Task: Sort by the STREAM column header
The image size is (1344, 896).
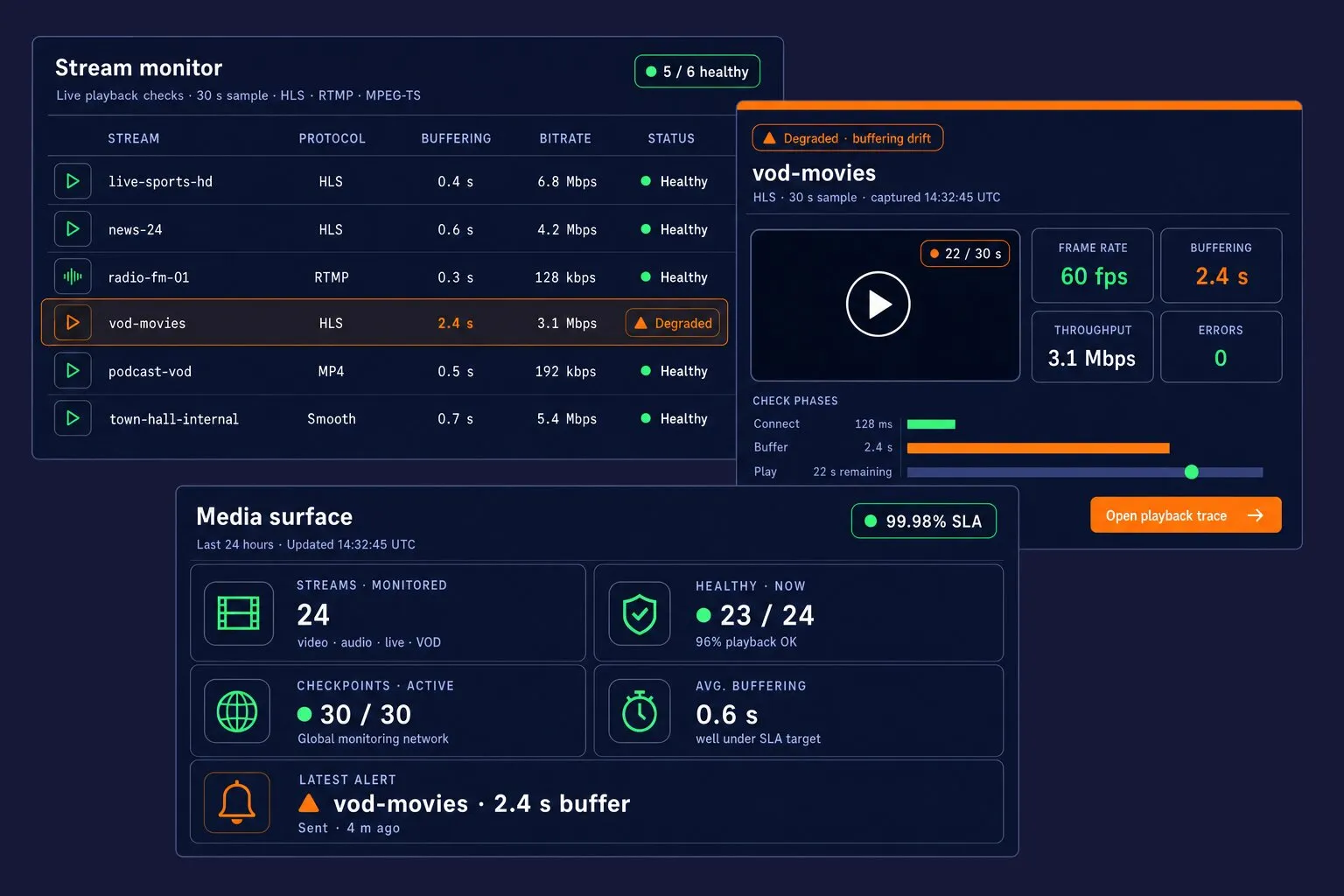Action: [x=134, y=138]
